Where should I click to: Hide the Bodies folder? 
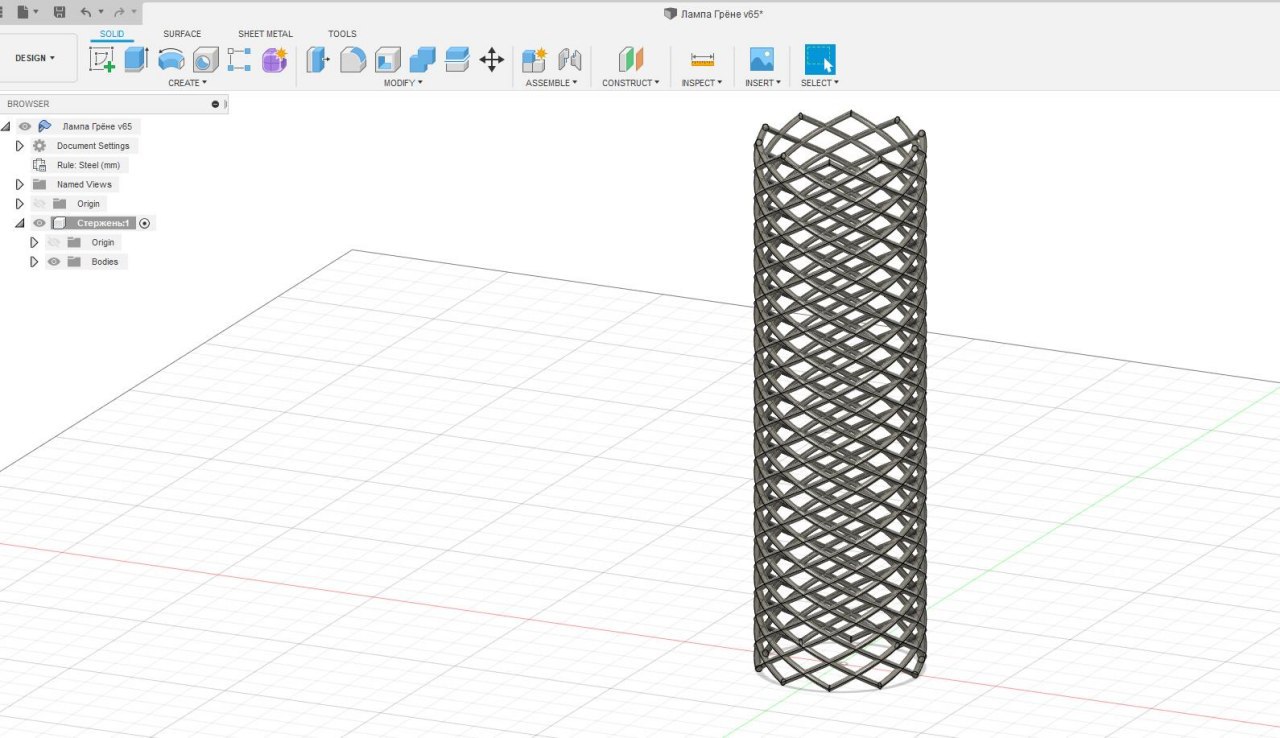pos(54,262)
